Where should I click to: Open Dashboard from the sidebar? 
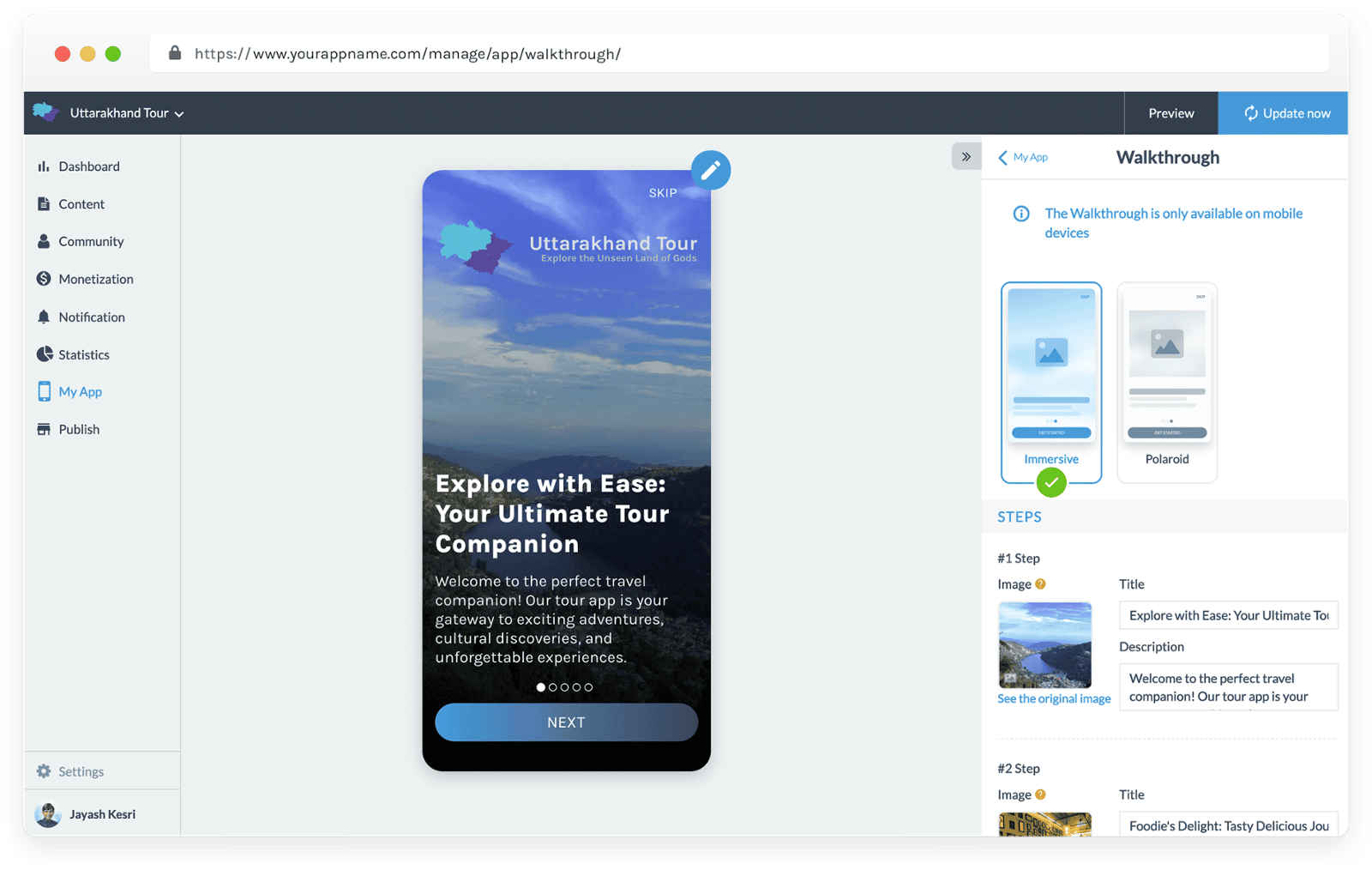click(88, 166)
